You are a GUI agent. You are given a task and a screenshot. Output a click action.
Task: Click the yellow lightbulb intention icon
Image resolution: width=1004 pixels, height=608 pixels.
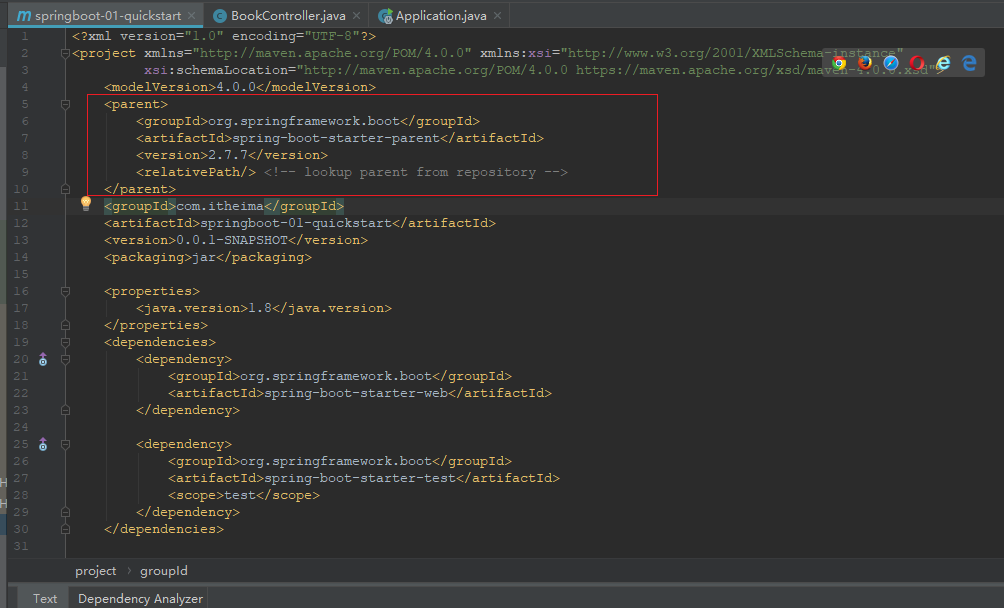pyautogui.click(x=86, y=204)
